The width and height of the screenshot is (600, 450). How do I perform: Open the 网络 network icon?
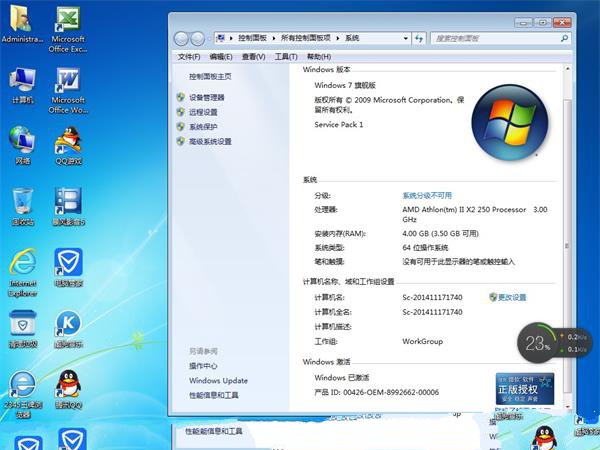23,145
